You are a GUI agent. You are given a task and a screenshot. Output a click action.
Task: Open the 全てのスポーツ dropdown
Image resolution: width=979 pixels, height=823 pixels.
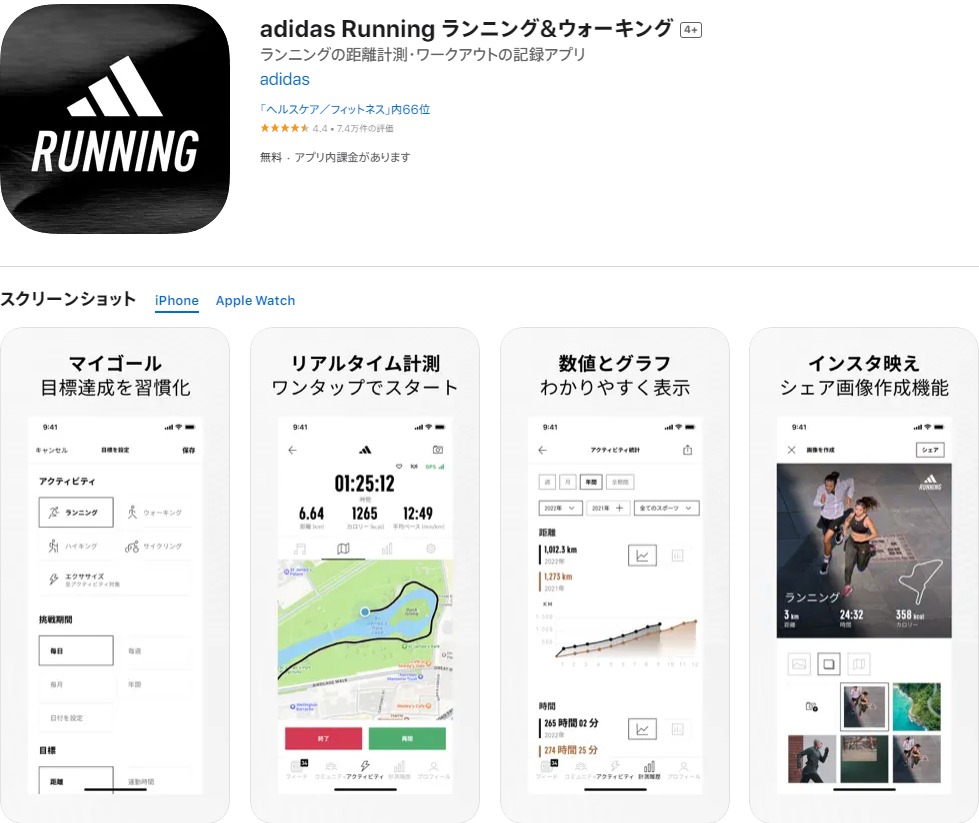[x=666, y=508]
